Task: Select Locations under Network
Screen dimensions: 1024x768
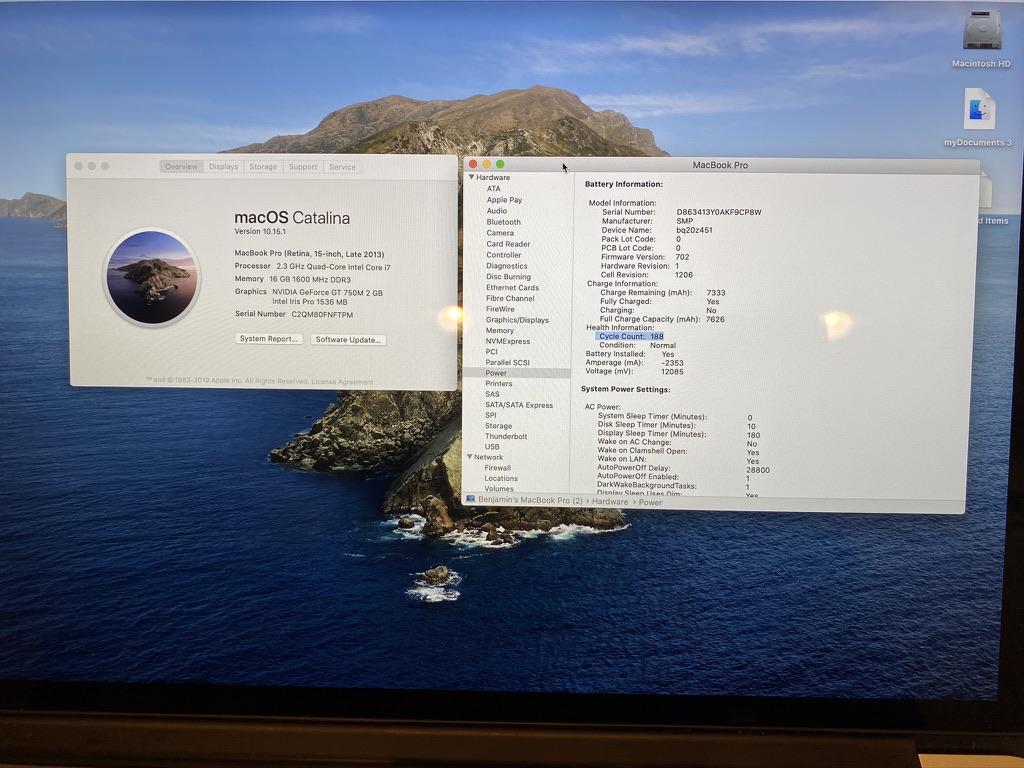Action: tap(501, 479)
